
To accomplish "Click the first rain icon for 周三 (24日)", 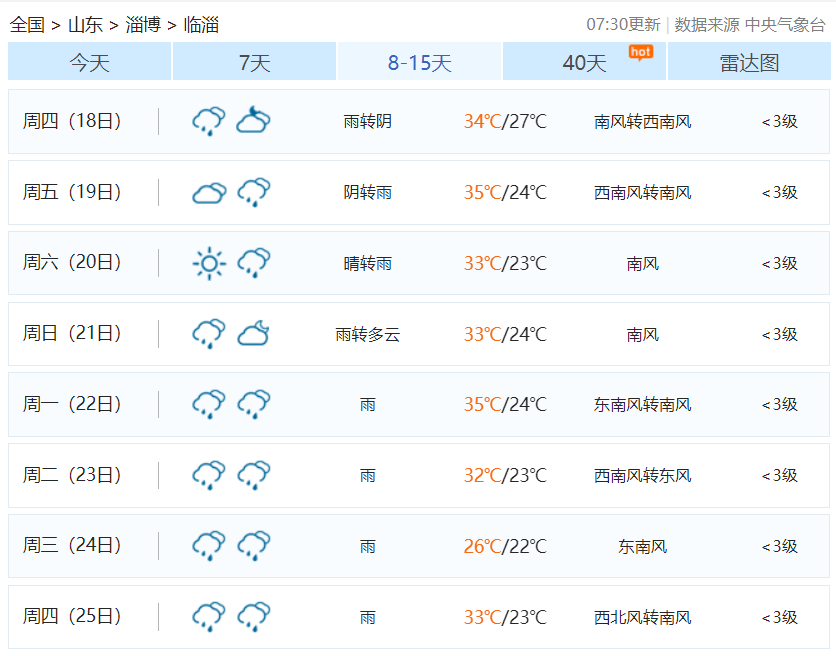I will click(x=208, y=546).
